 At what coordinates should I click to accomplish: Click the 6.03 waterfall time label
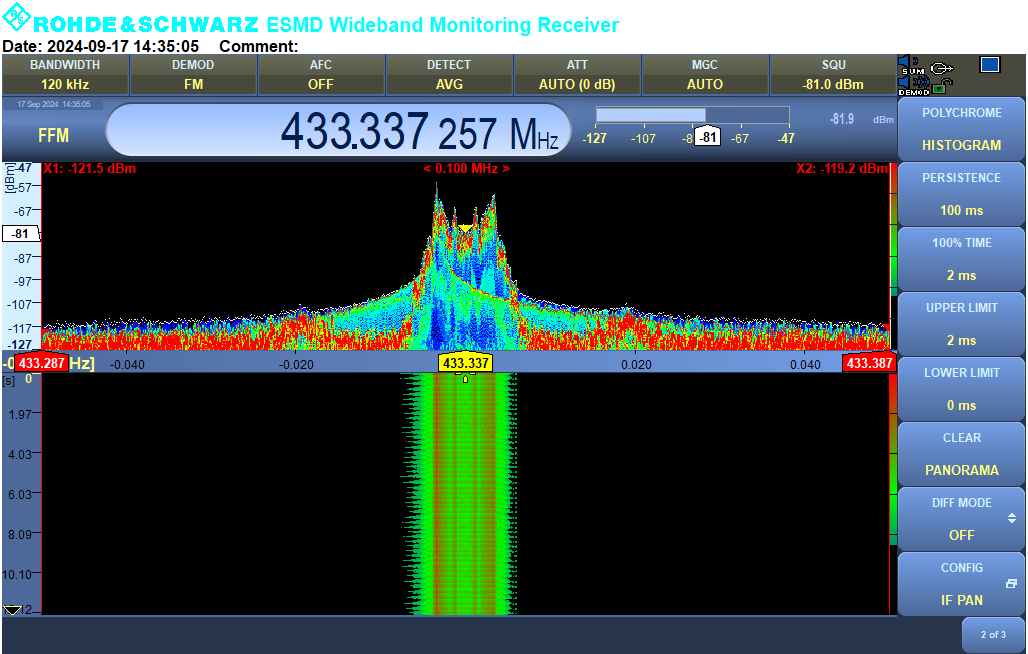(x=20, y=494)
